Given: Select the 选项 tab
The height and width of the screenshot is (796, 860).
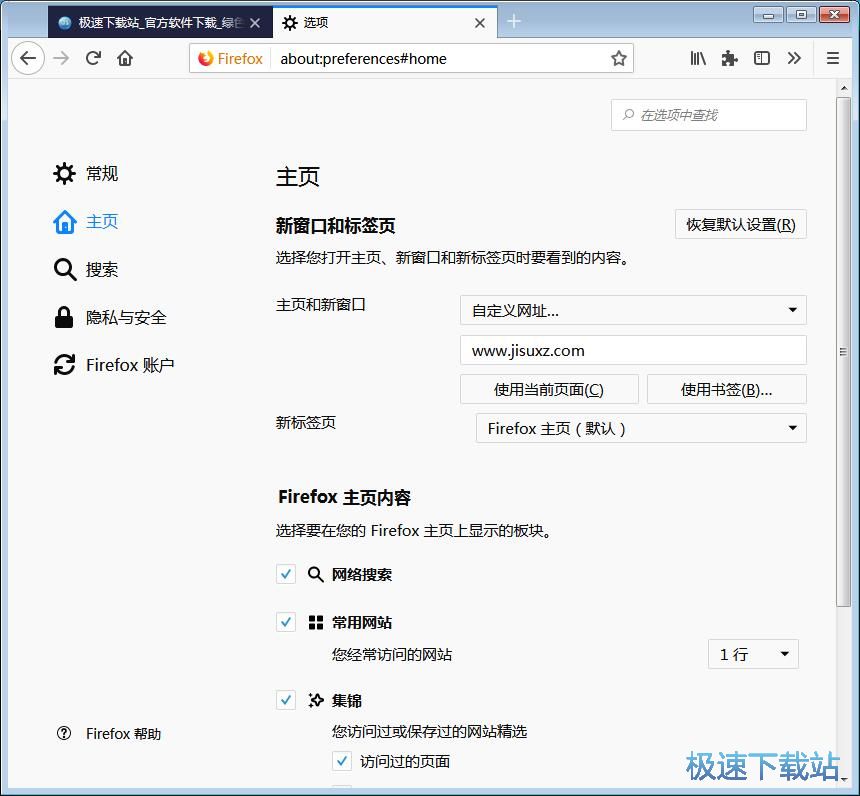Looking at the screenshot, I should pyautogui.click(x=385, y=22).
